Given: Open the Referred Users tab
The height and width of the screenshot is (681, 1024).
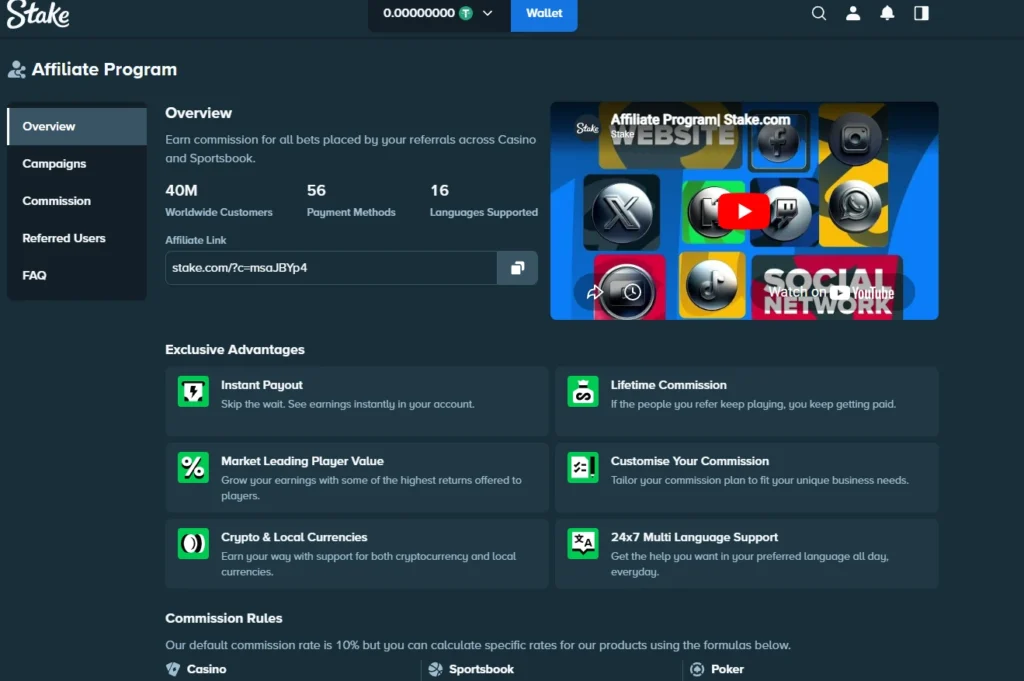Looking at the screenshot, I should coord(64,238).
